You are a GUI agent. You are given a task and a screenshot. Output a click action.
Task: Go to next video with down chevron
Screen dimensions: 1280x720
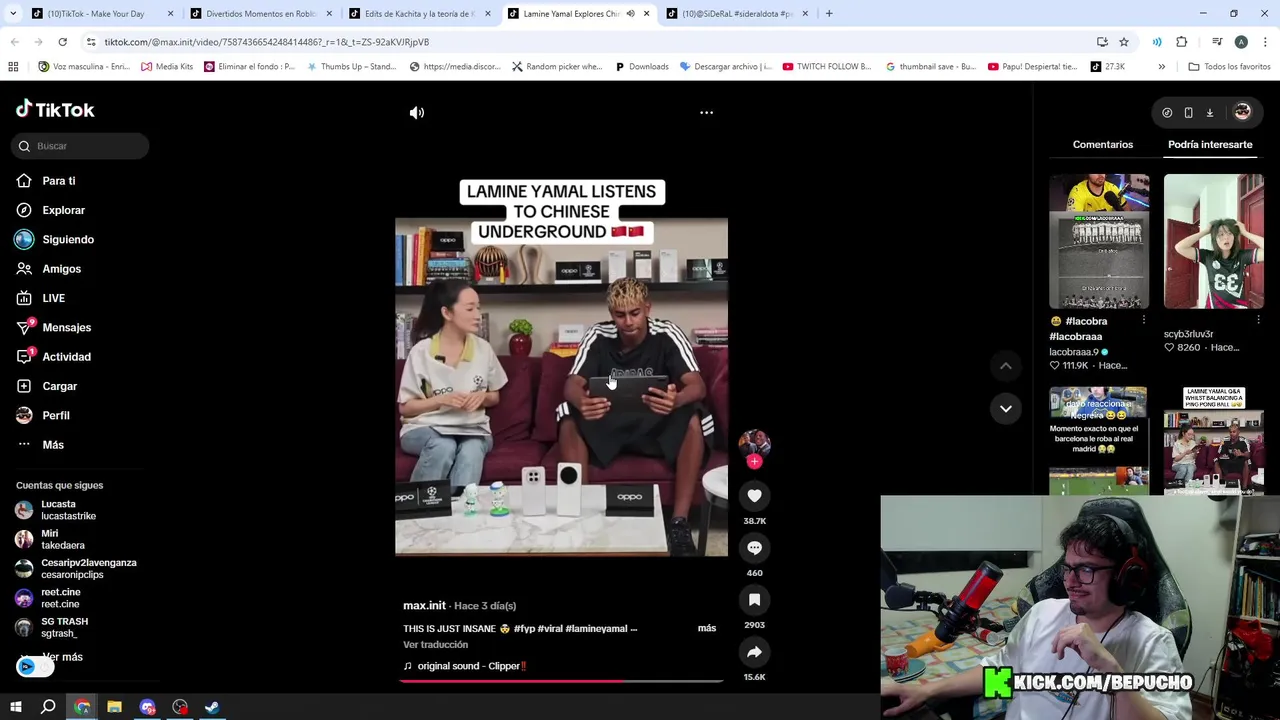1006,408
